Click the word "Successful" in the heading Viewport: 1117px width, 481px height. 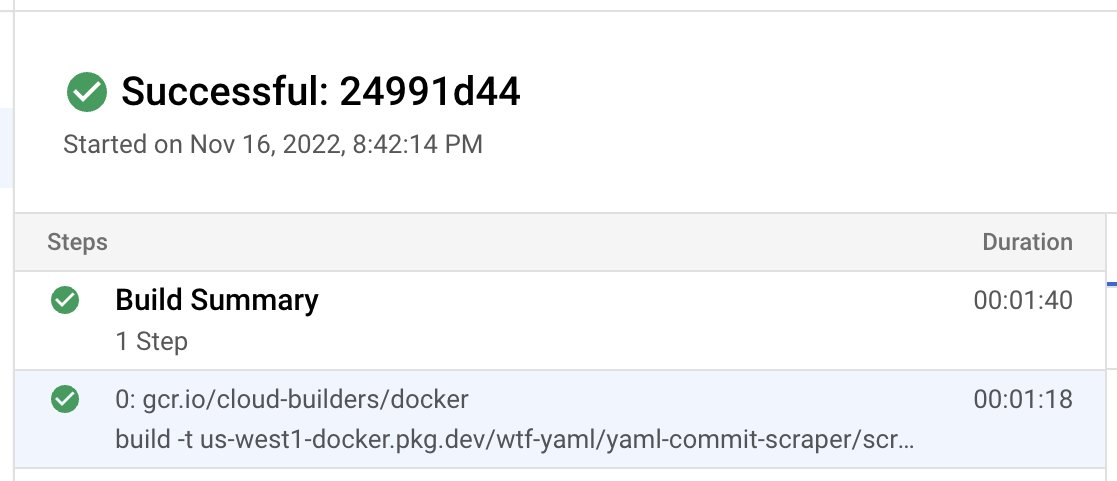224,93
